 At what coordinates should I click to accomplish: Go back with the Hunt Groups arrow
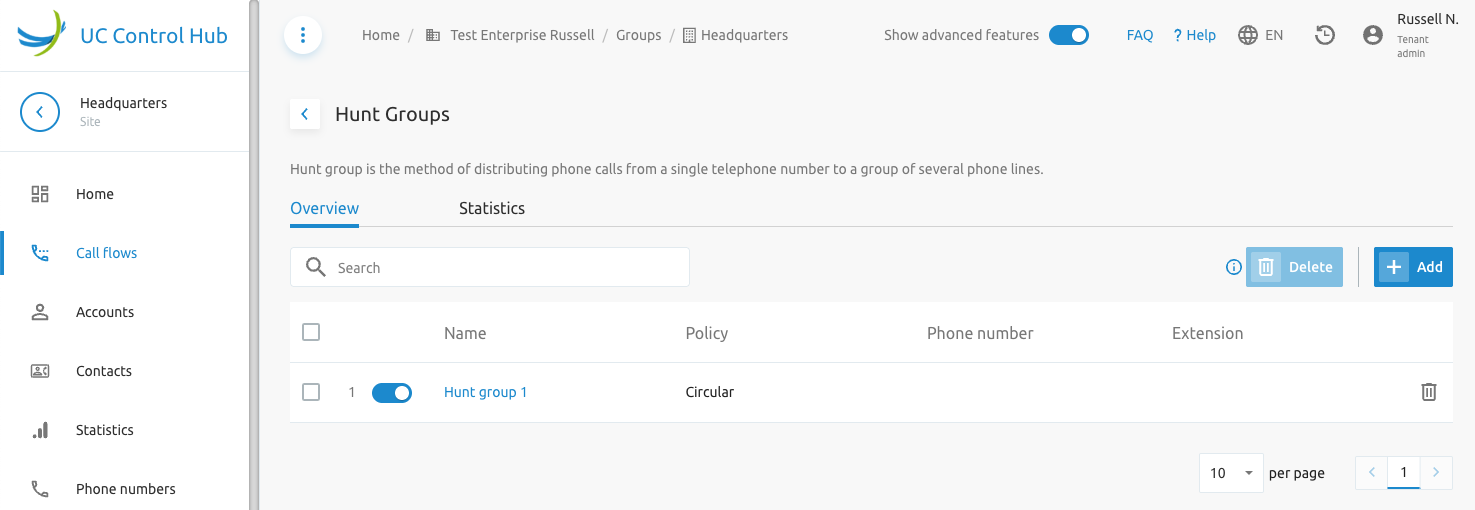pos(305,114)
